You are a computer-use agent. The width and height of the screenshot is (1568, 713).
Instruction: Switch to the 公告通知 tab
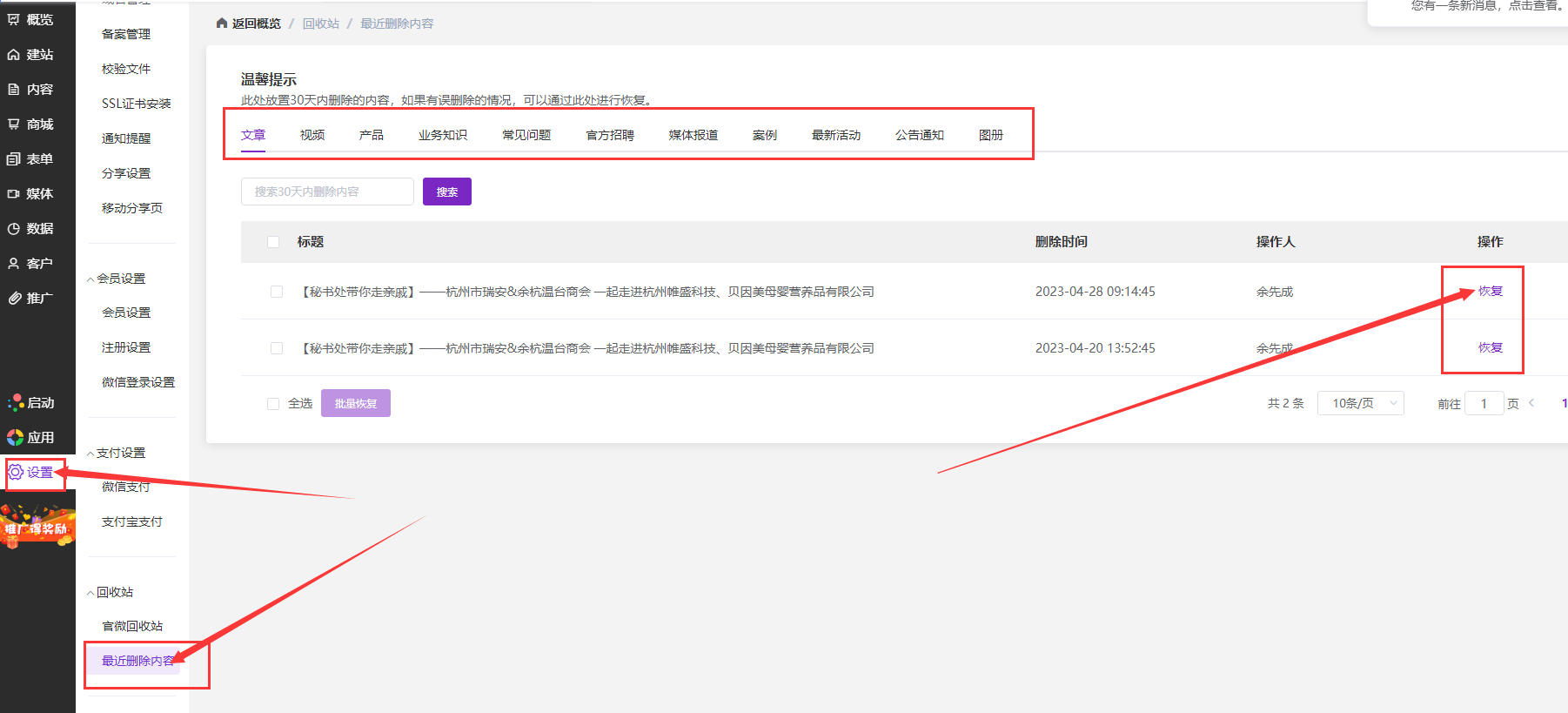pos(919,135)
